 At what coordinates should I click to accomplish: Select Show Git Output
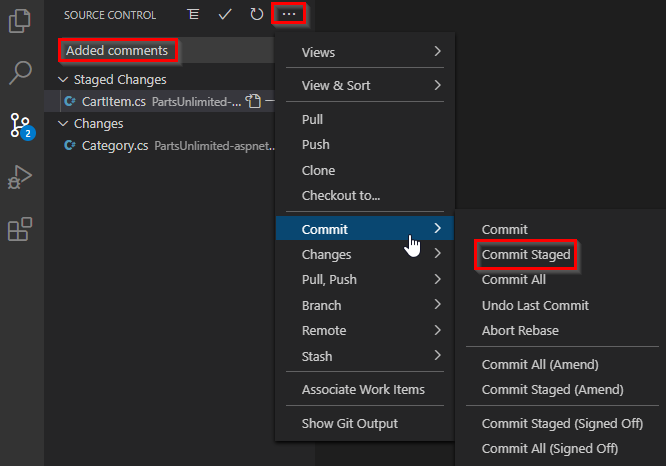point(349,423)
